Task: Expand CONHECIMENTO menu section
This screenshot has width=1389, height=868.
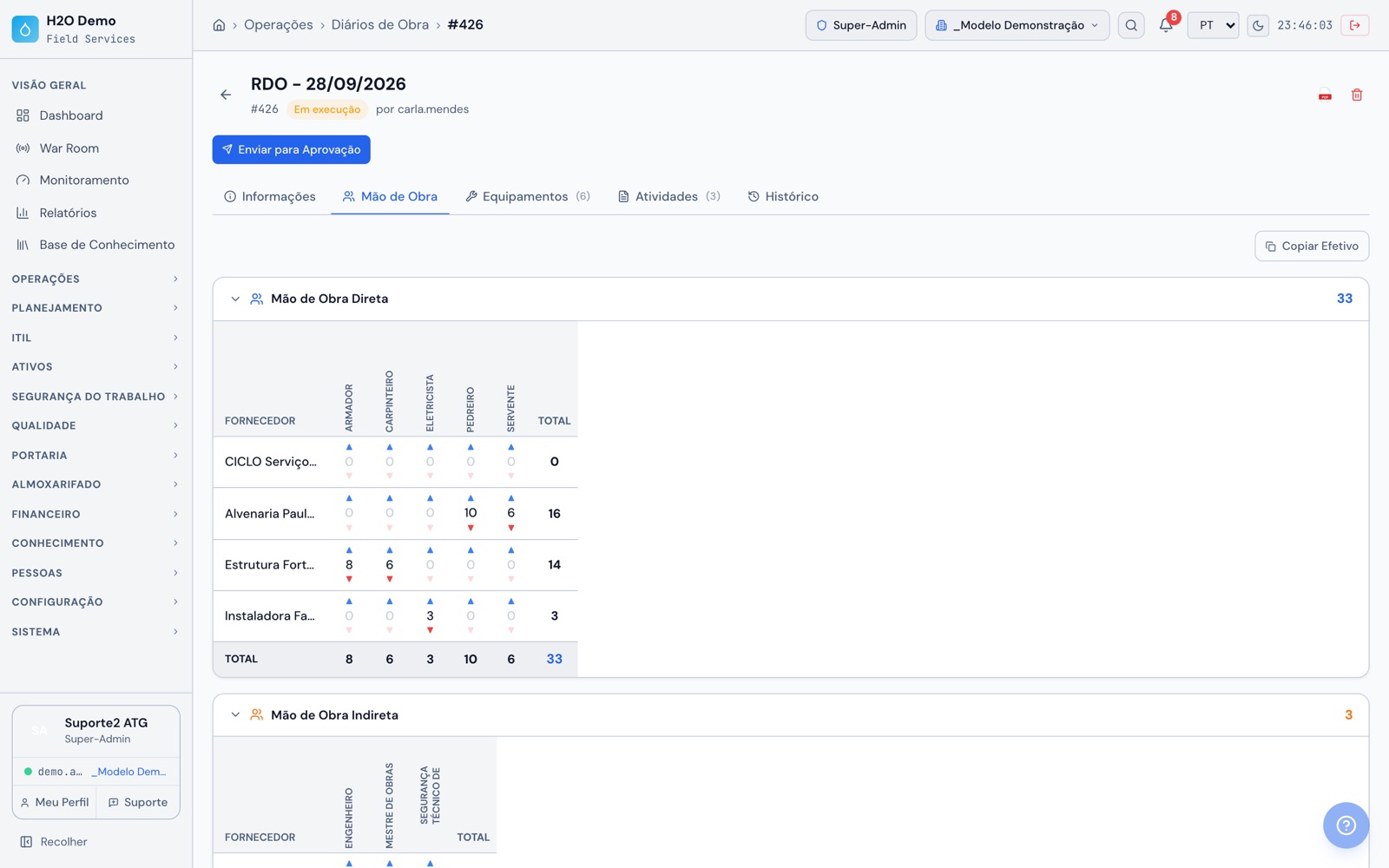Action: tap(95, 543)
